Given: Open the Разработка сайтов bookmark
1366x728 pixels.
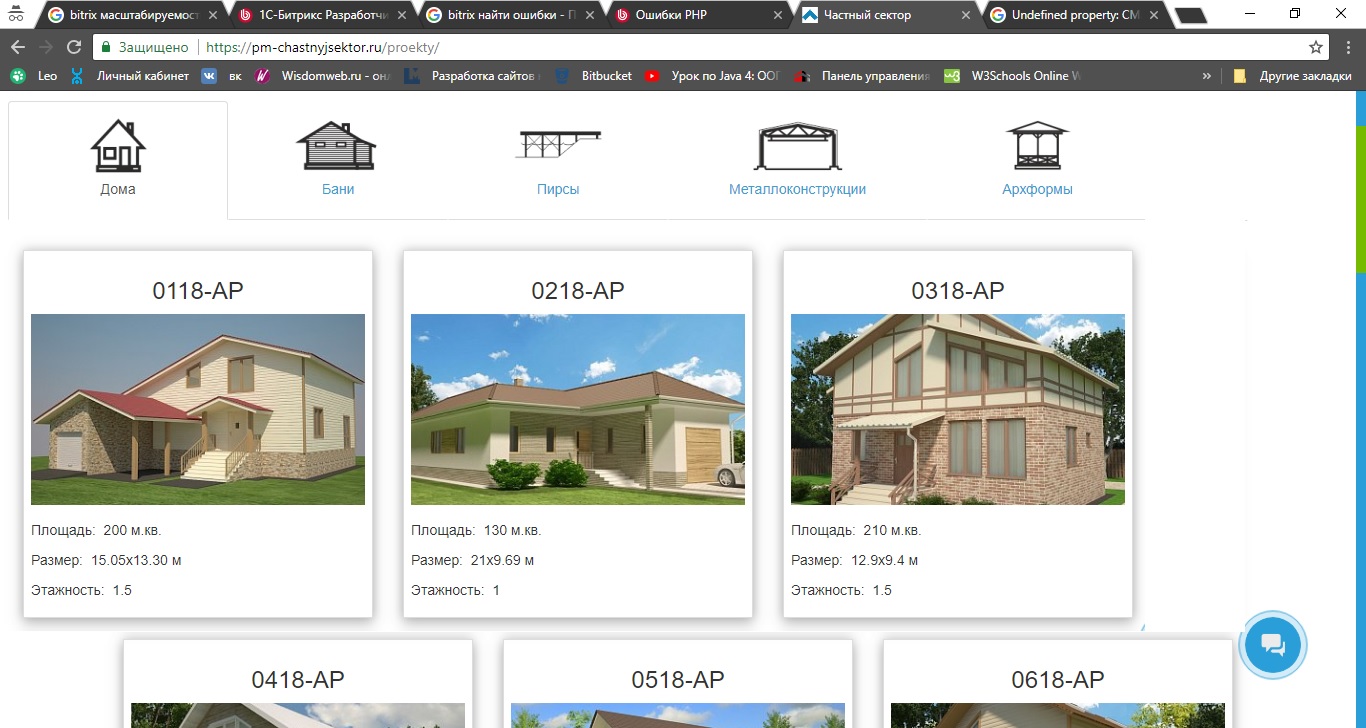Looking at the screenshot, I should pos(473,76).
